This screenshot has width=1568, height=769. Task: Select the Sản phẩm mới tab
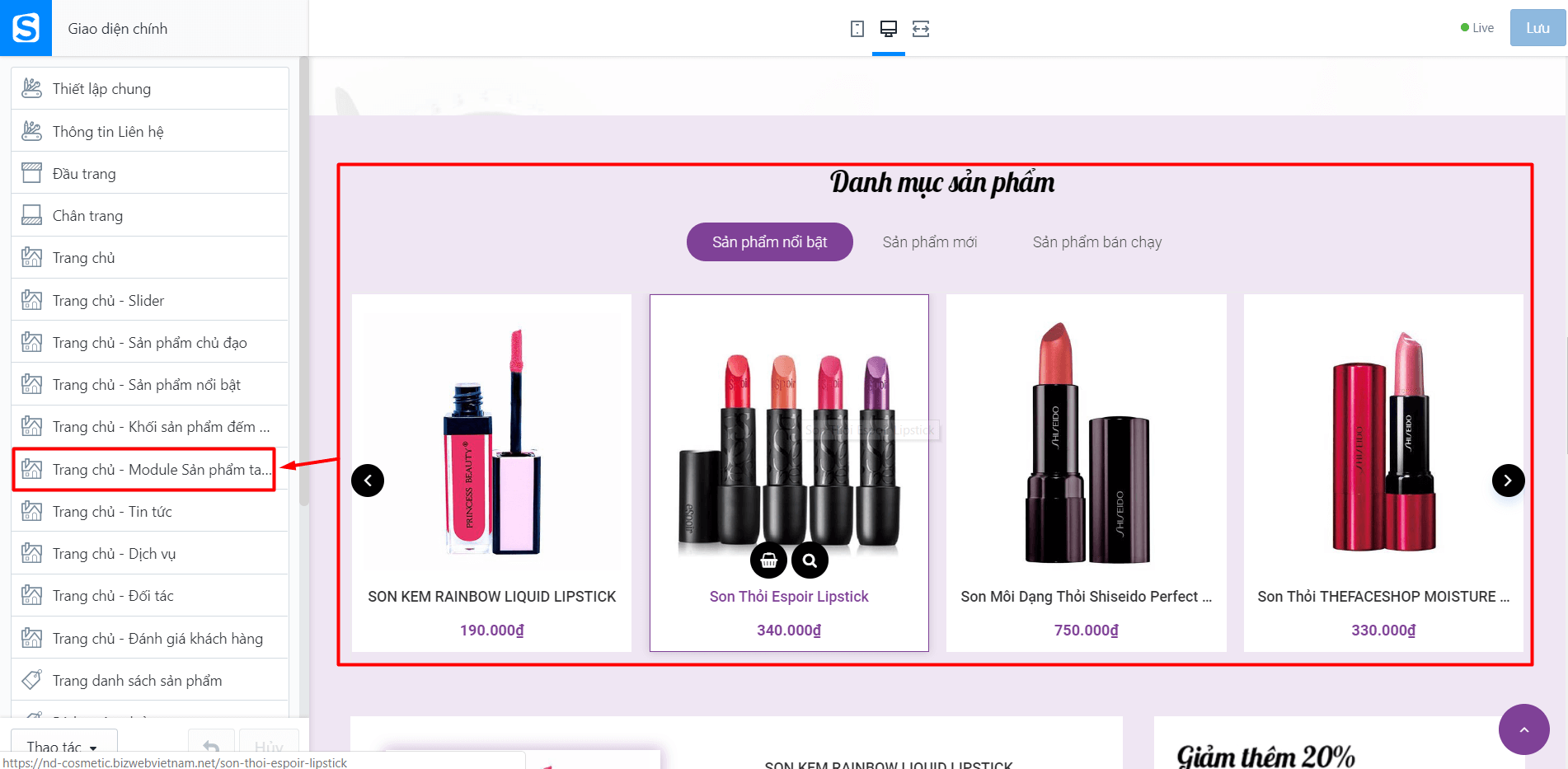(x=930, y=241)
